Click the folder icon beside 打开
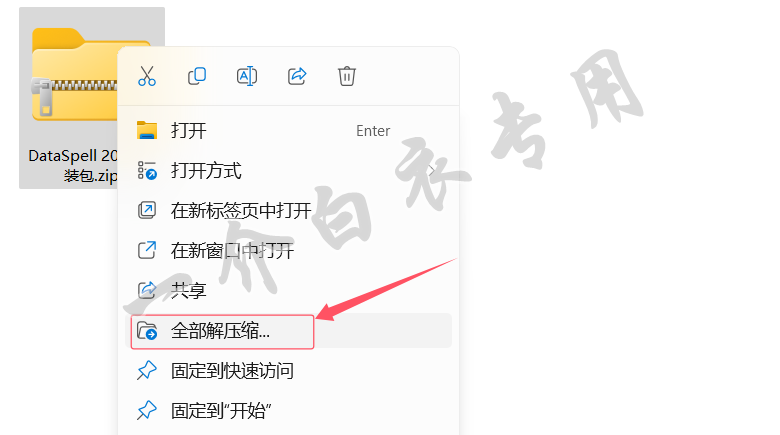 [147, 130]
